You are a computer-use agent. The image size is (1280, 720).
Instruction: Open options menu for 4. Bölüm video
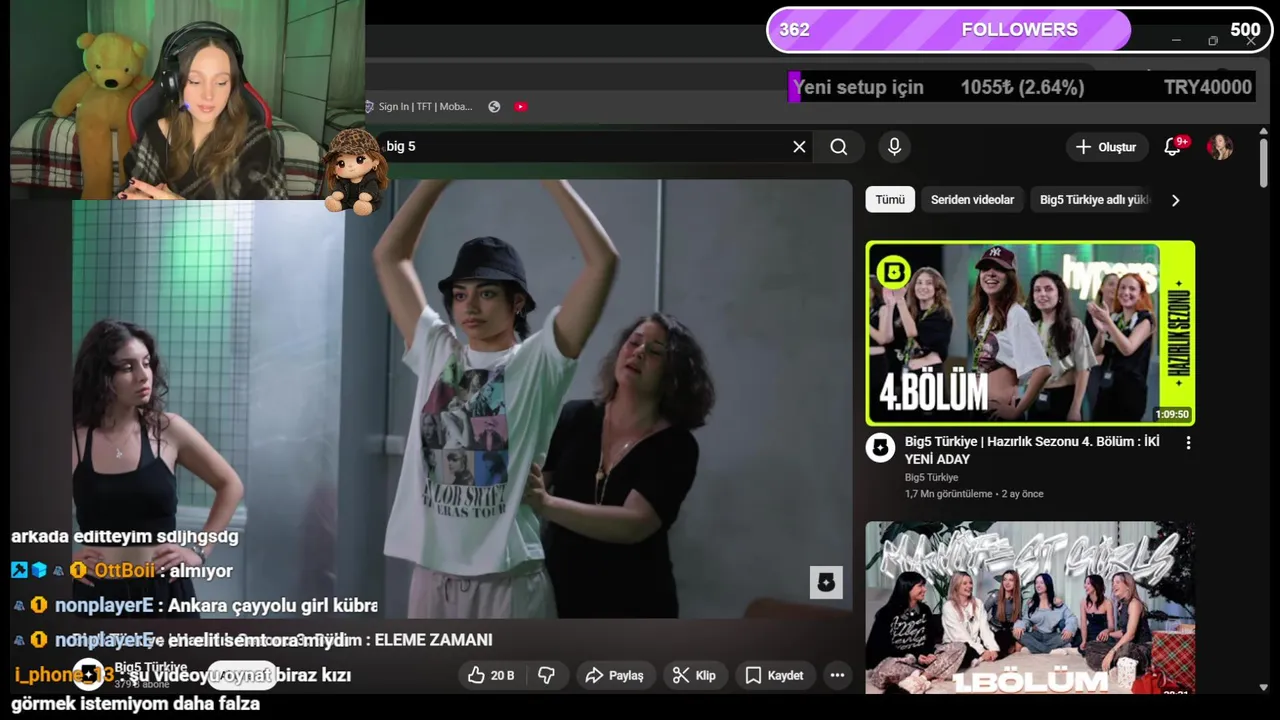coord(1188,443)
